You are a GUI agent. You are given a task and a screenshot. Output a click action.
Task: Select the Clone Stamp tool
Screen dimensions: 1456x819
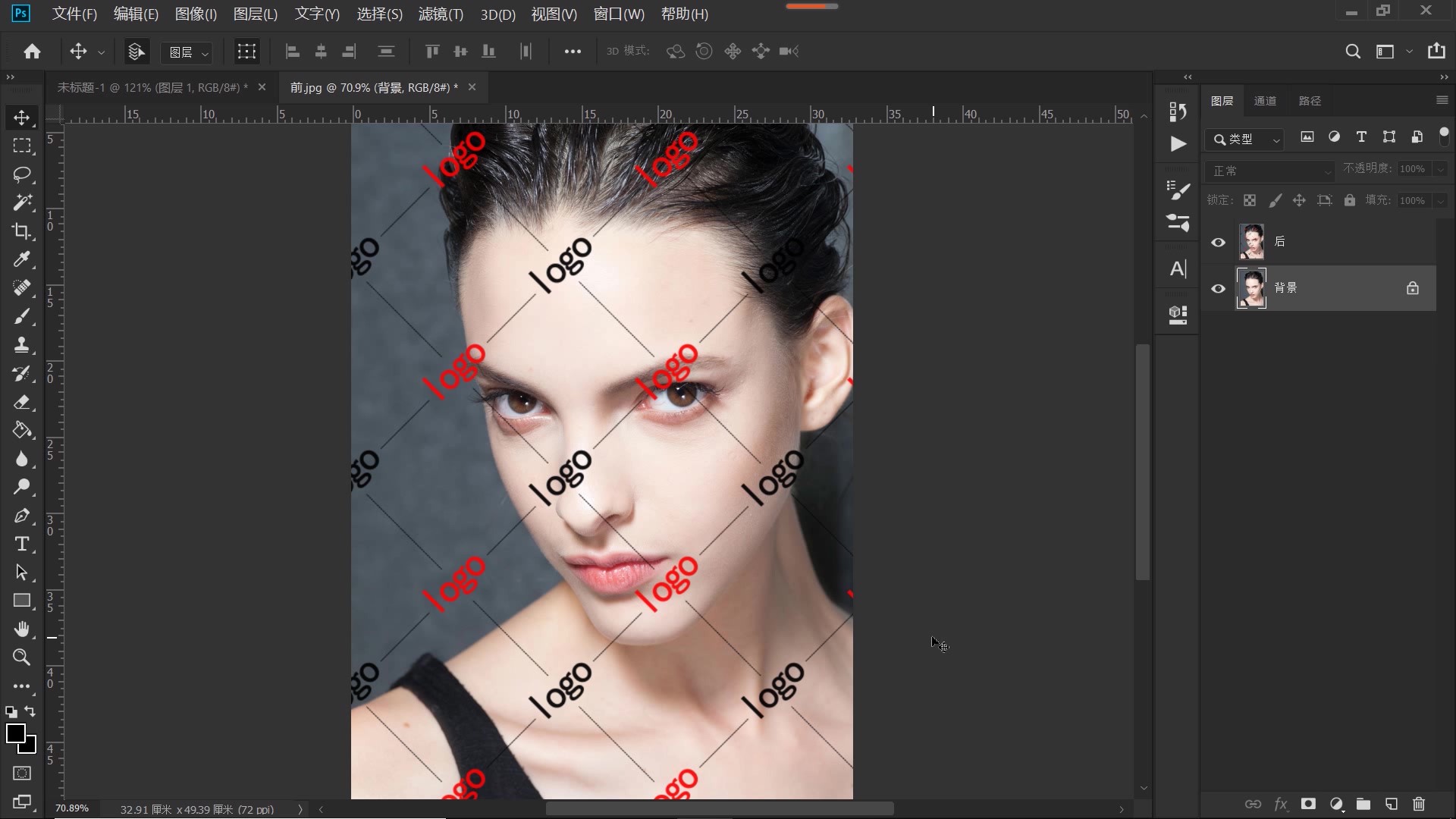(x=21, y=345)
